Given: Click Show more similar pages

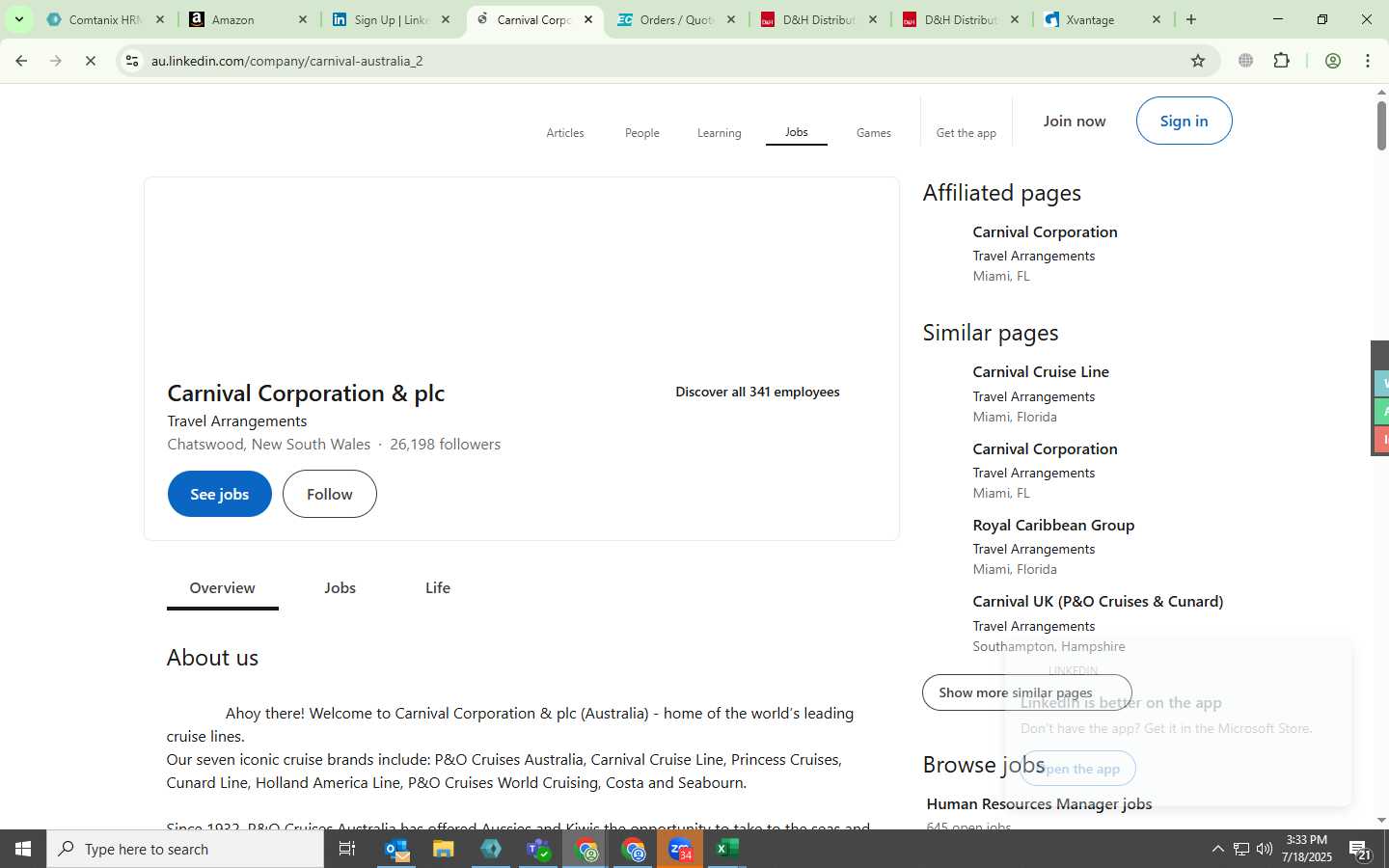Looking at the screenshot, I should [x=1026, y=692].
